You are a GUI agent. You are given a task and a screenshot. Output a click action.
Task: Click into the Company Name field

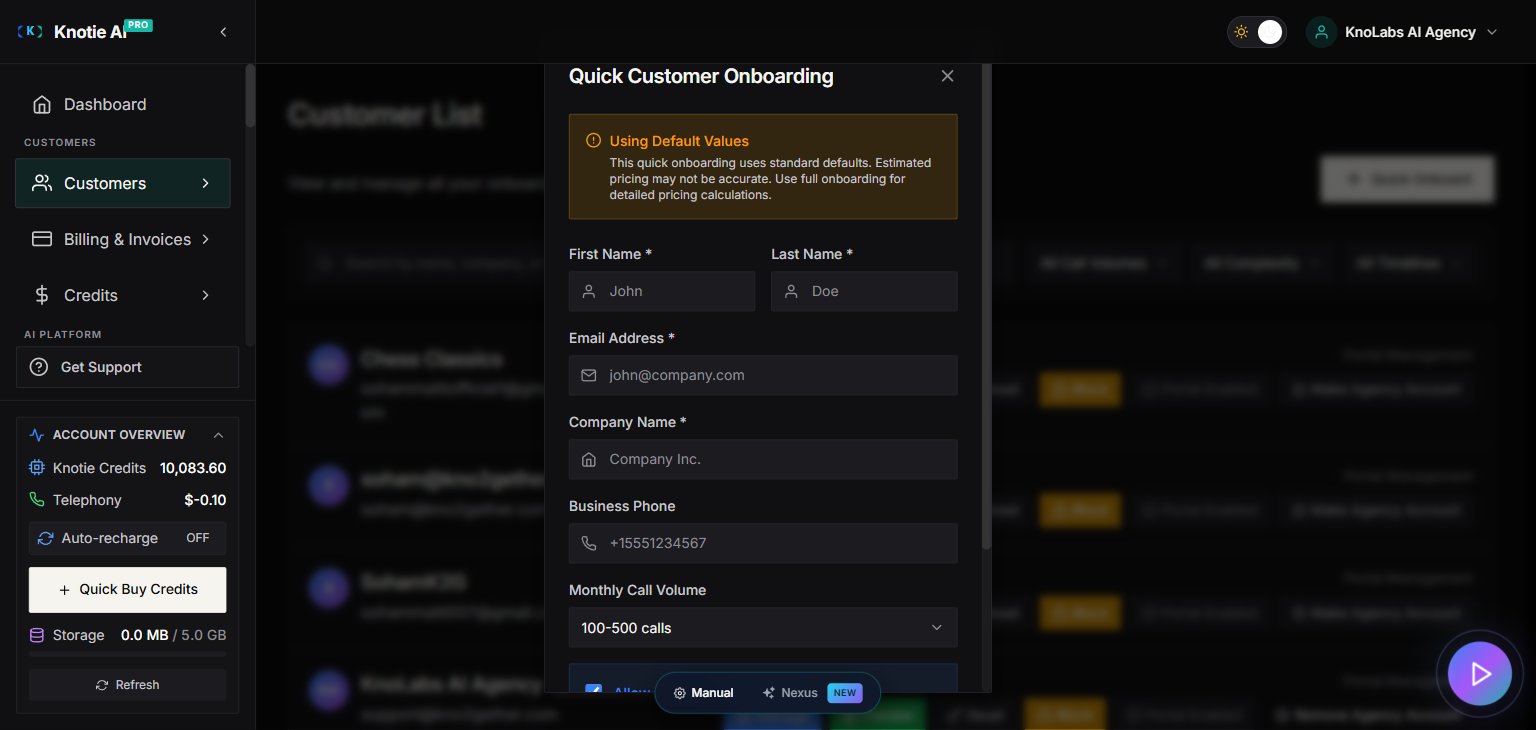click(763, 459)
